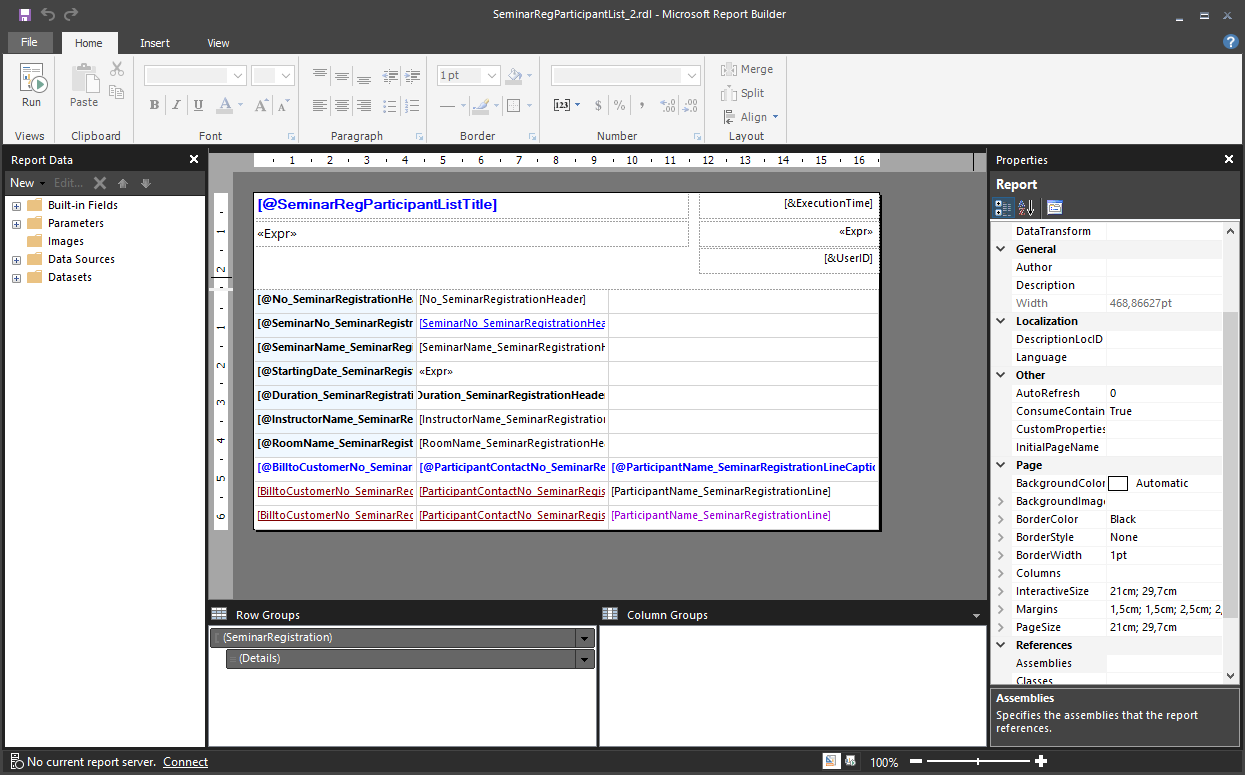The width and height of the screenshot is (1245, 775).
Task: Apply numbered list formatting
Action: (412, 105)
